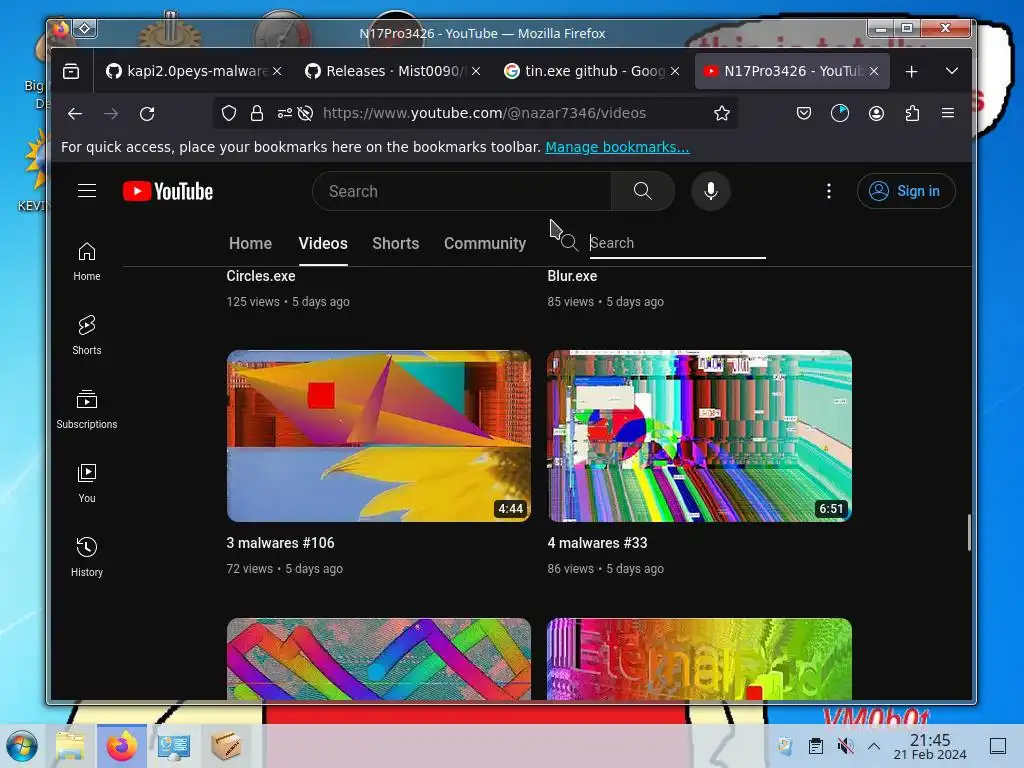Open Home in YouTube sidebar
1024x768 pixels.
87,261
